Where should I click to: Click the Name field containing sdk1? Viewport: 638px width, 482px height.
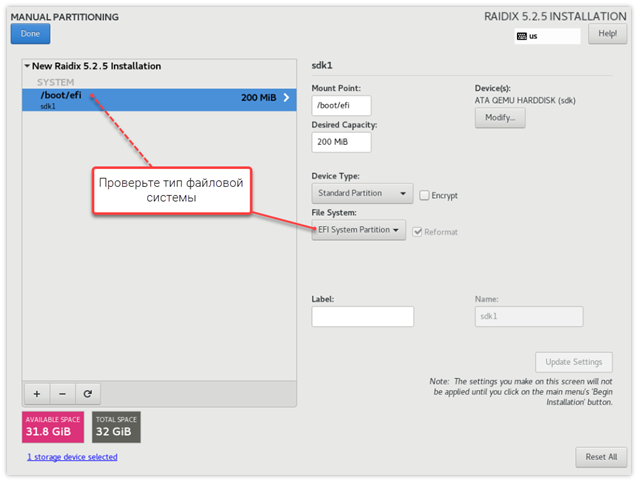click(529, 316)
